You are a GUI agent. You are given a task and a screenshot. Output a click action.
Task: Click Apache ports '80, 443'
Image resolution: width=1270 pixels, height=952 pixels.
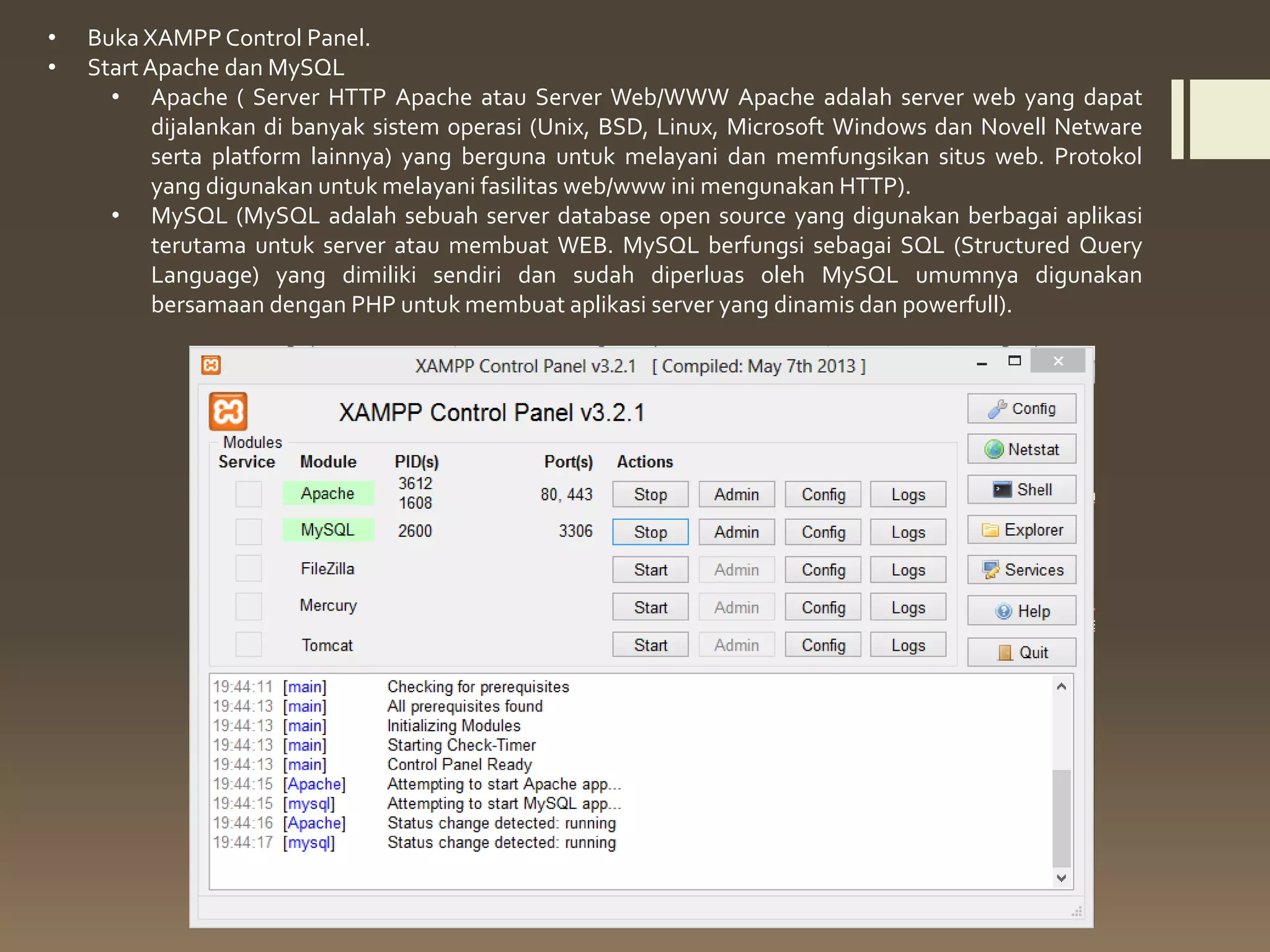click(566, 495)
